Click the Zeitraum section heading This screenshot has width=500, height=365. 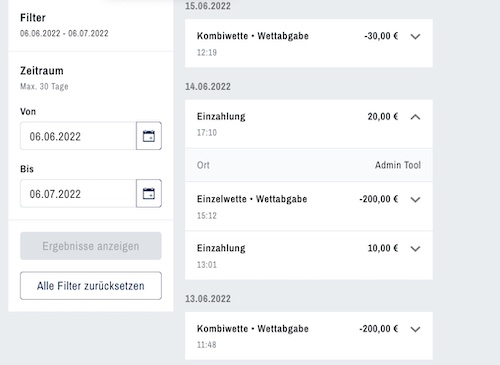point(42,71)
